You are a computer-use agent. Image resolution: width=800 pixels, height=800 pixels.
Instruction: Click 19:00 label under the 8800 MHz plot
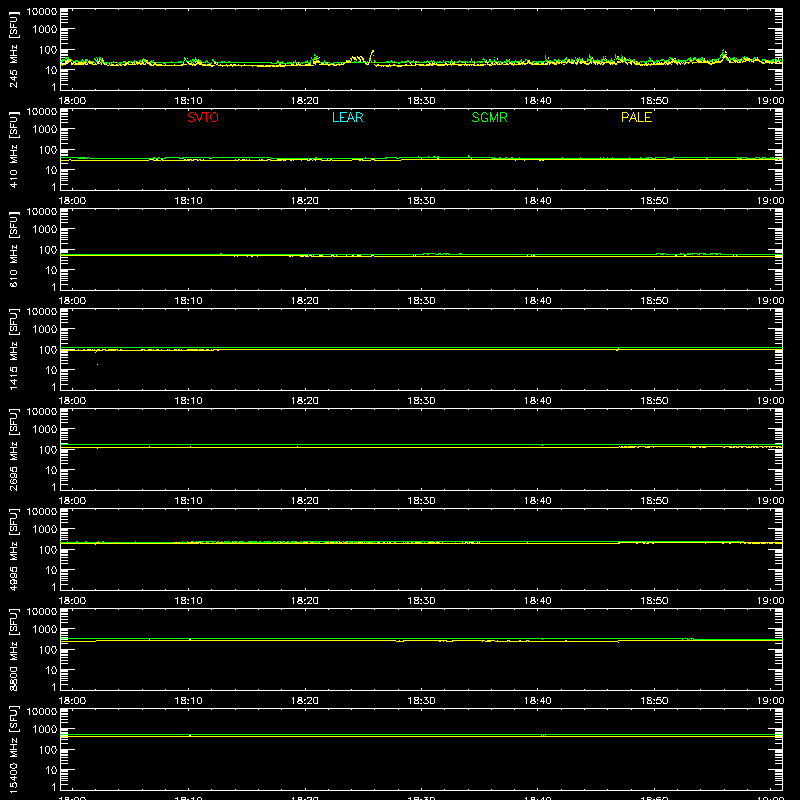(770, 701)
